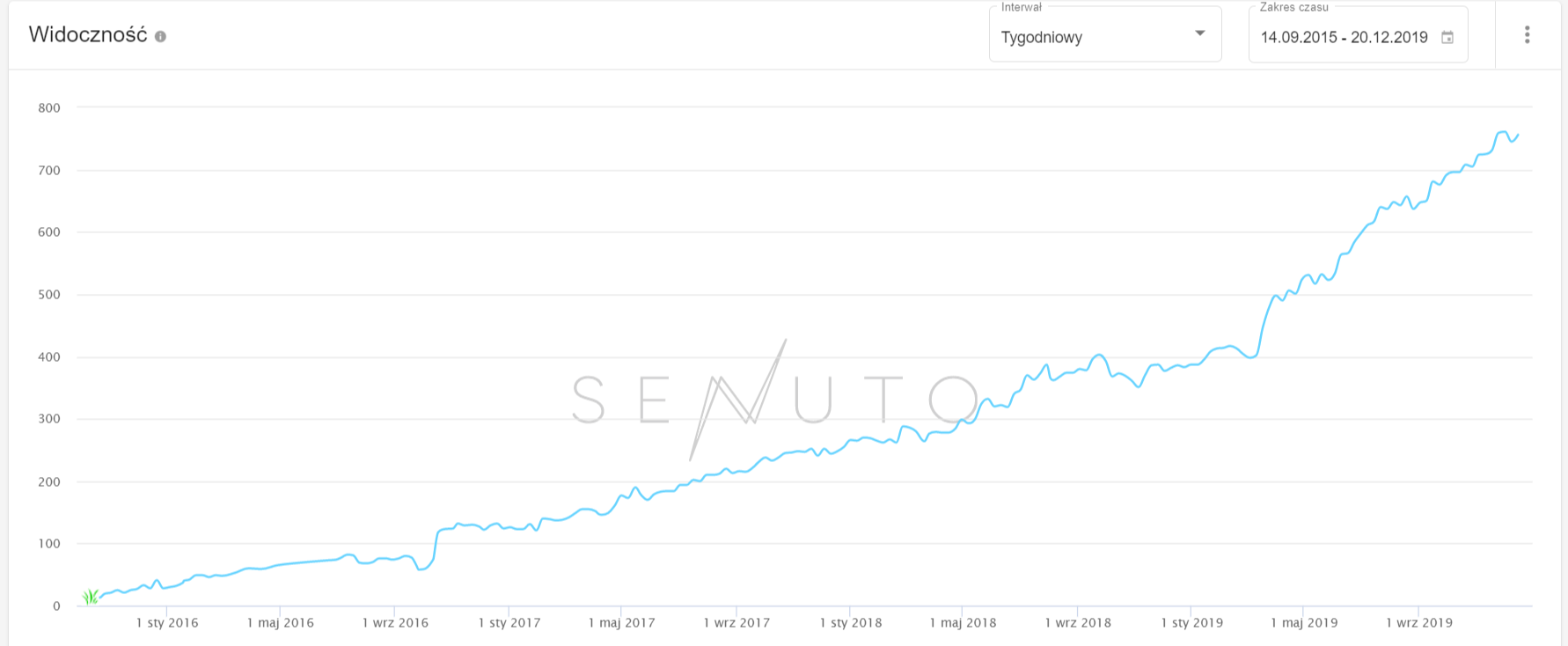Expand the Interwał dropdown arrow
Viewport: 1568px width, 646px height.
tap(1199, 33)
